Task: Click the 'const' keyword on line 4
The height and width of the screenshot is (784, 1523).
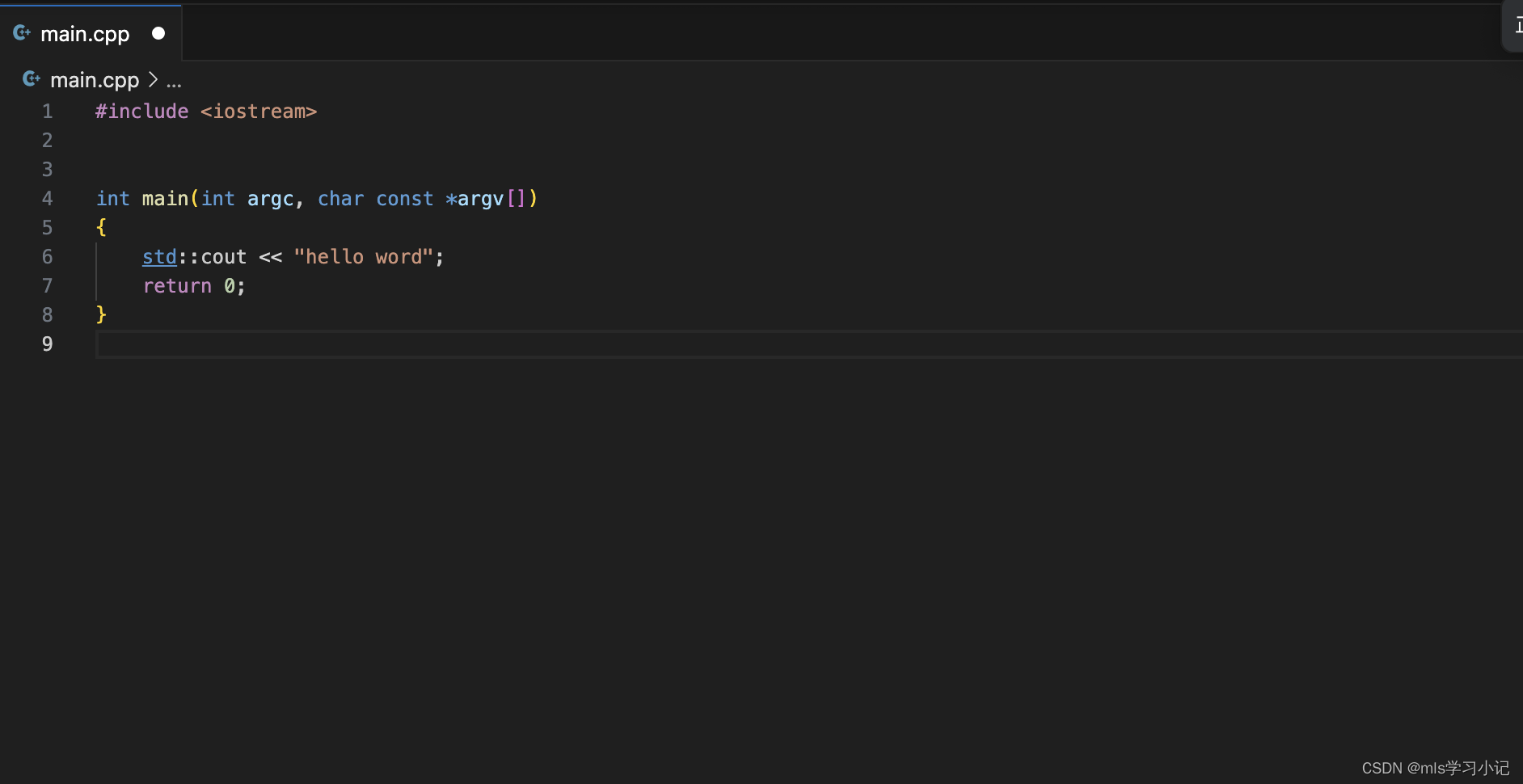Action: (x=405, y=199)
